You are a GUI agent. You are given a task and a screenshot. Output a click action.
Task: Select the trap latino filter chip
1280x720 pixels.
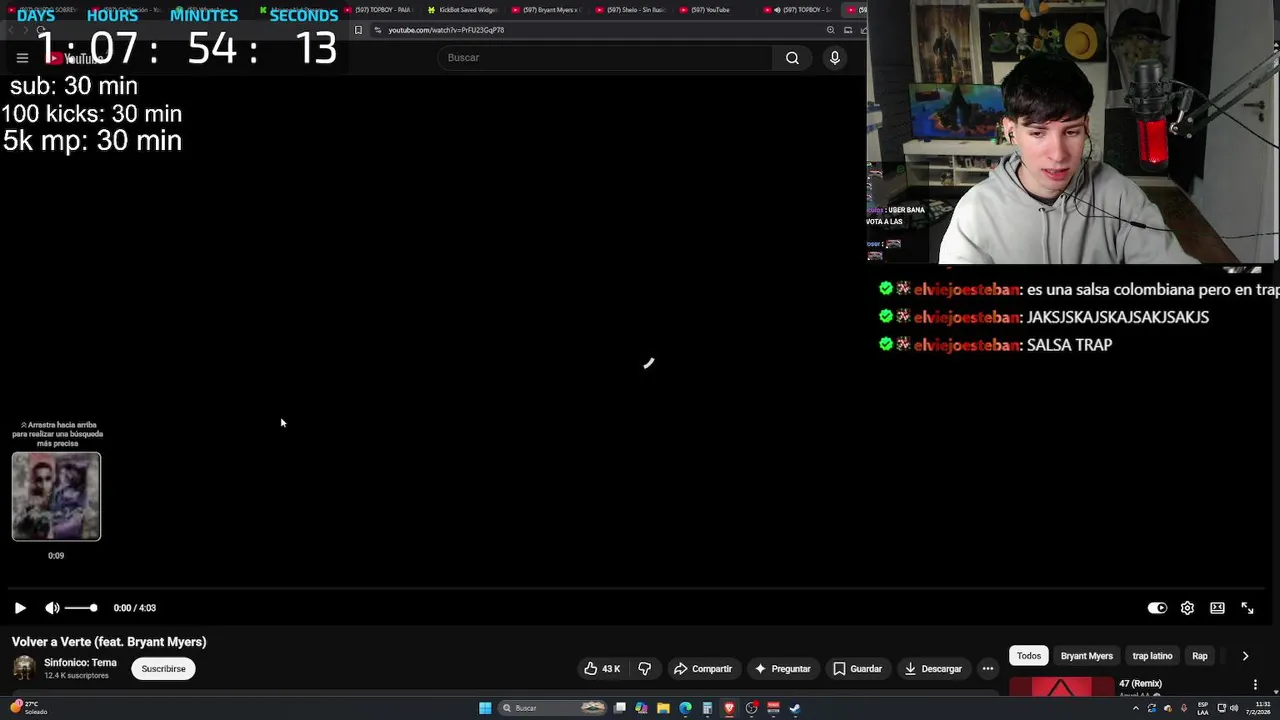[x=1152, y=656]
